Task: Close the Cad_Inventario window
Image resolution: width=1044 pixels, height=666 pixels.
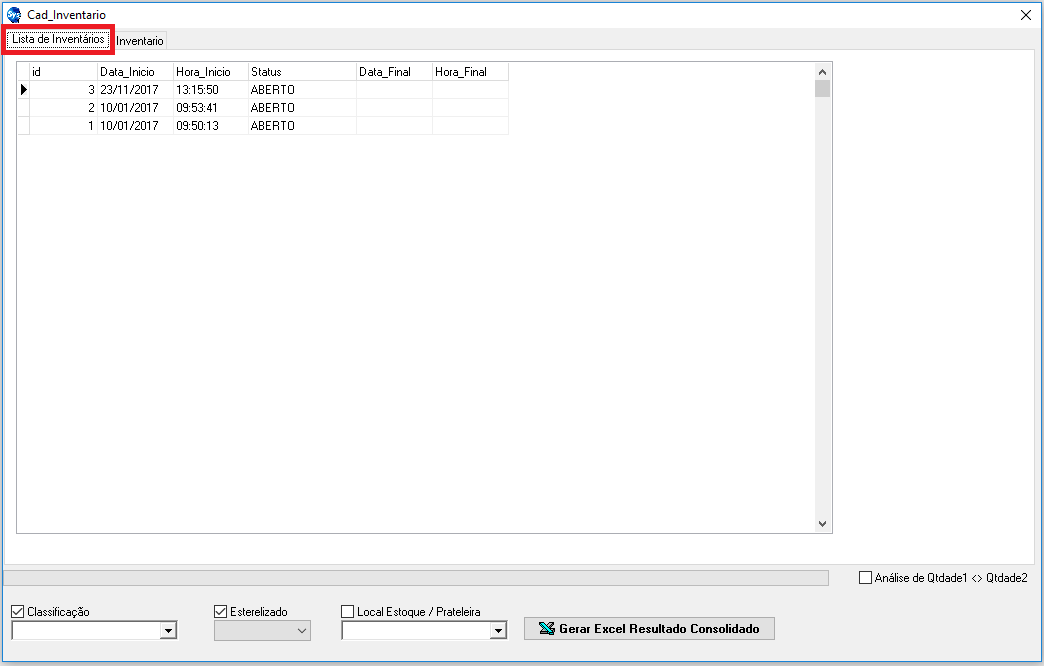Action: [x=1025, y=15]
